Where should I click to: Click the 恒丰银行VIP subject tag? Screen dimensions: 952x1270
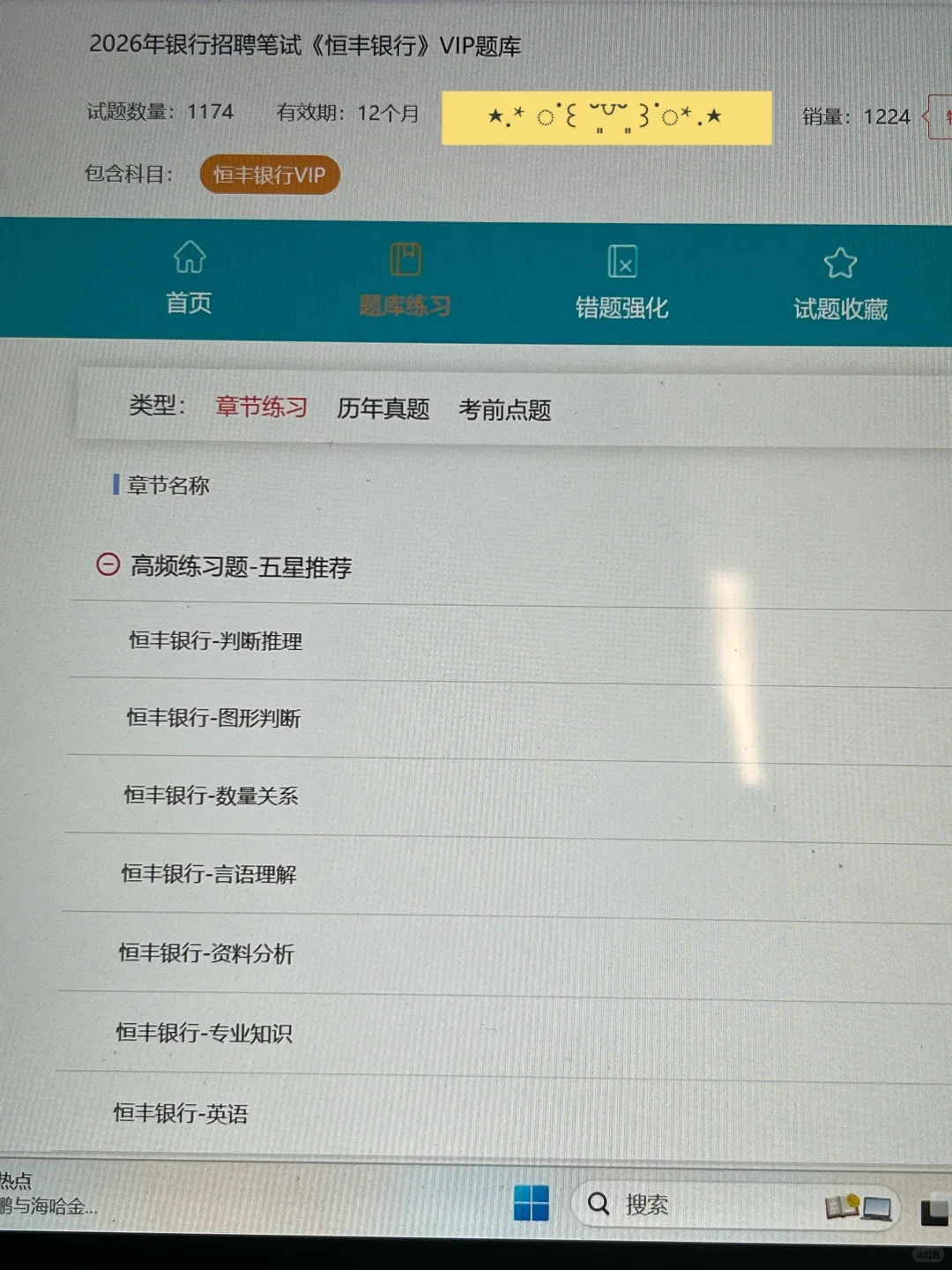[x=270, y=175]
